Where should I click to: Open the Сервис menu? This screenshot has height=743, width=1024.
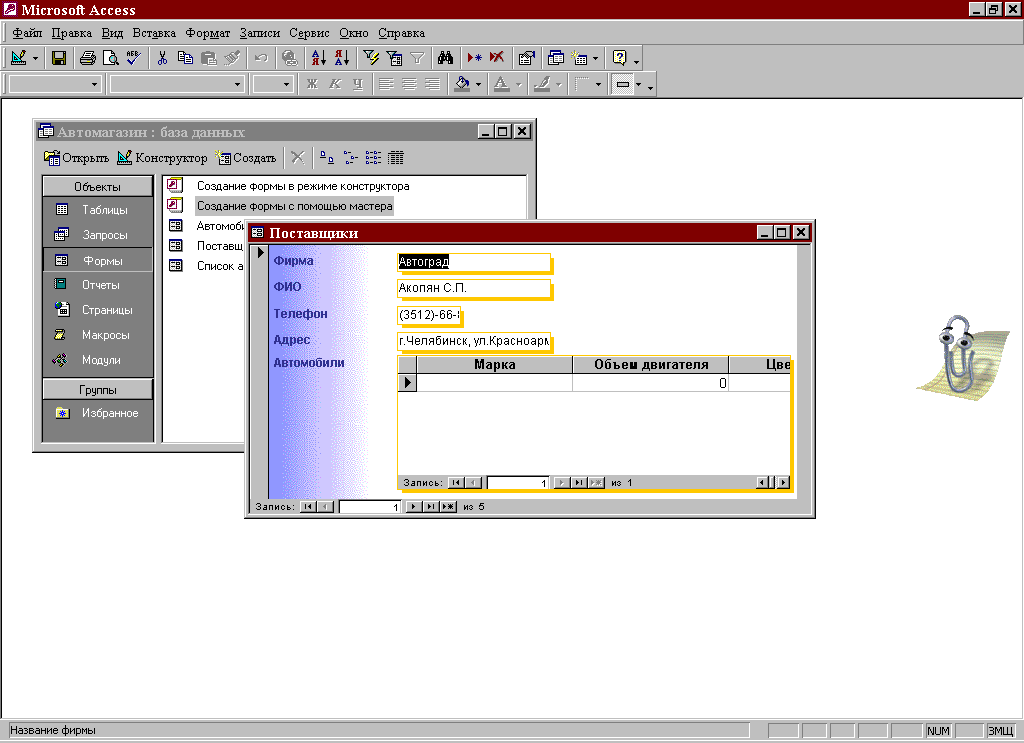309,33
